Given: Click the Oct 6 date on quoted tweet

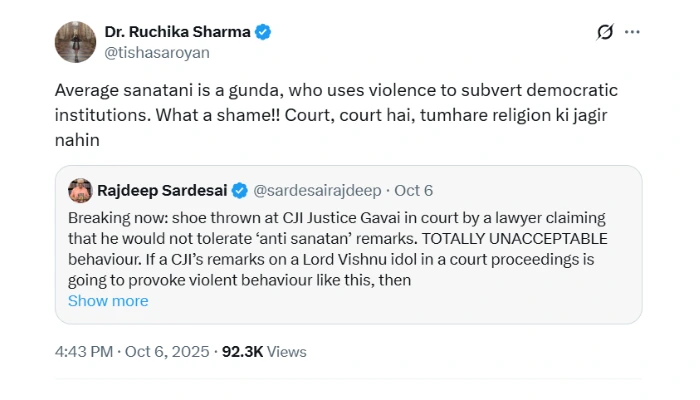Looking at the screenshot, I should pos(413,191).
